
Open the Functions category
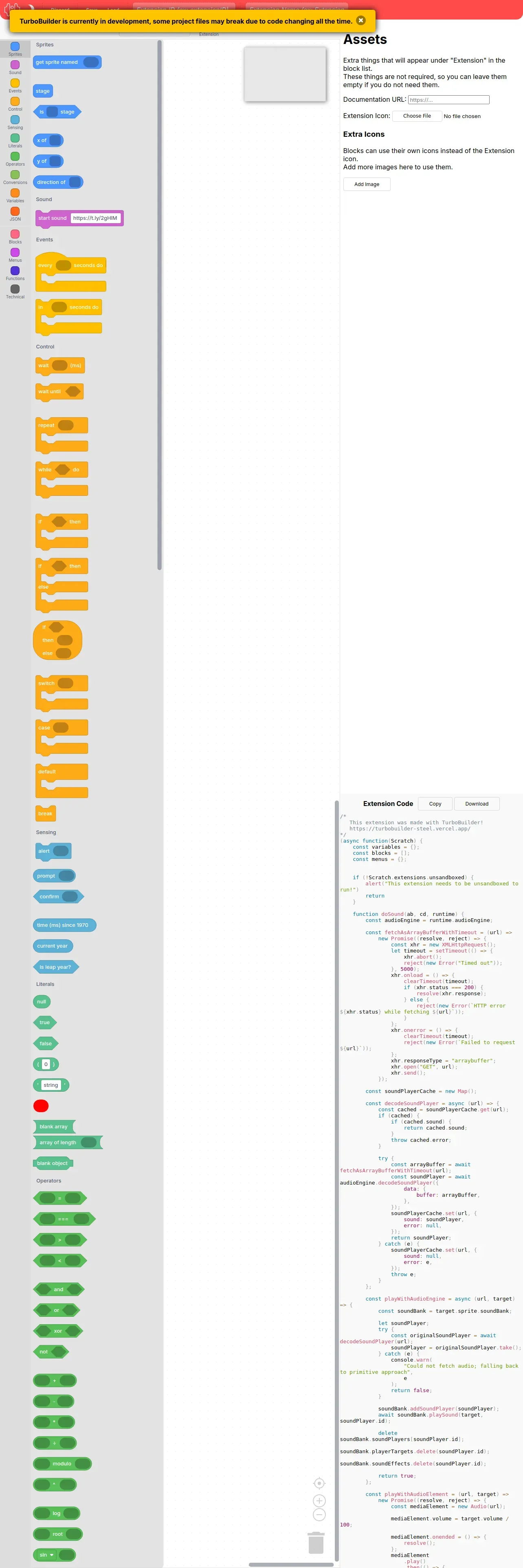tap(15, 273)
